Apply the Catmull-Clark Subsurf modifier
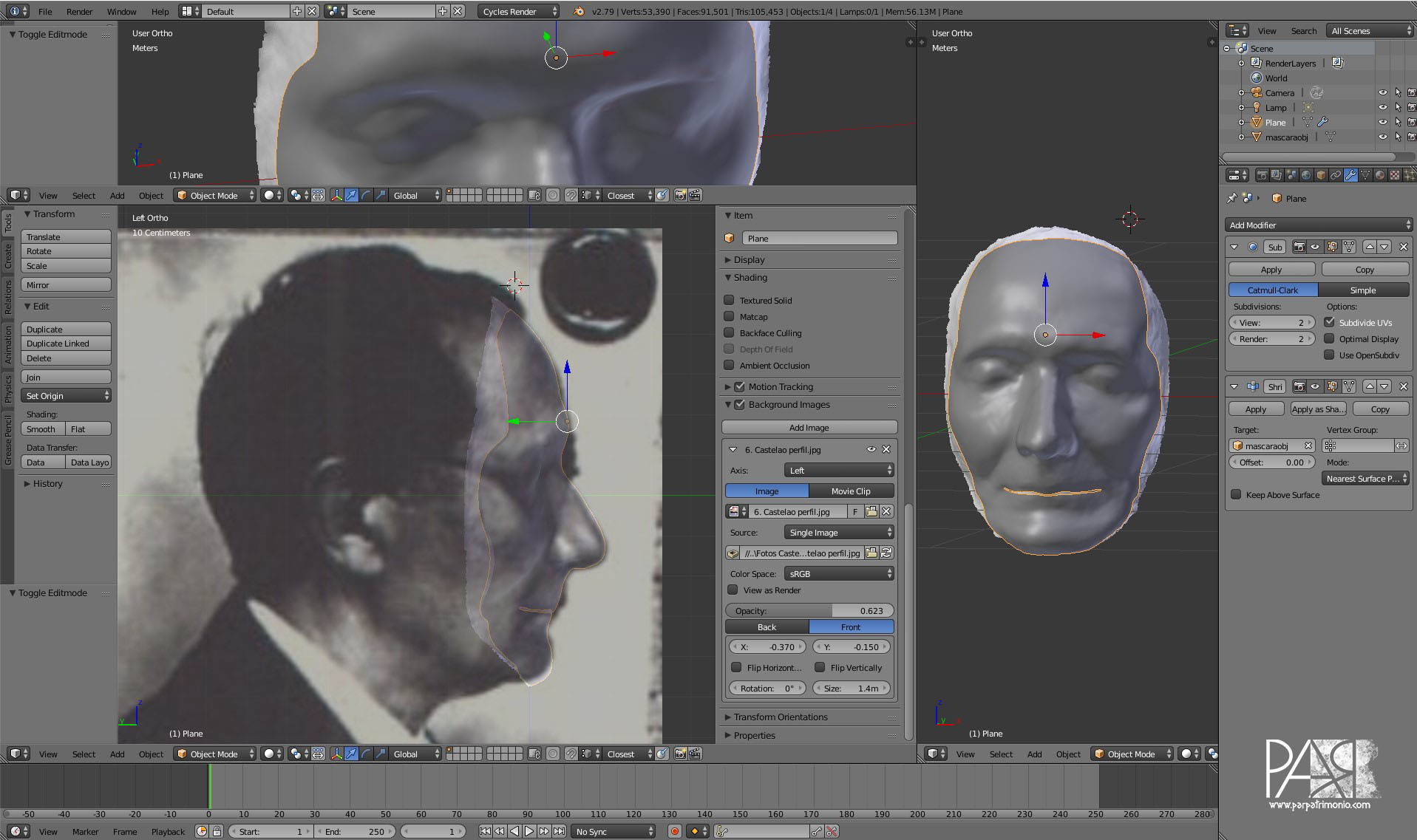The image size is (1417, 840). pos(1271,269)
